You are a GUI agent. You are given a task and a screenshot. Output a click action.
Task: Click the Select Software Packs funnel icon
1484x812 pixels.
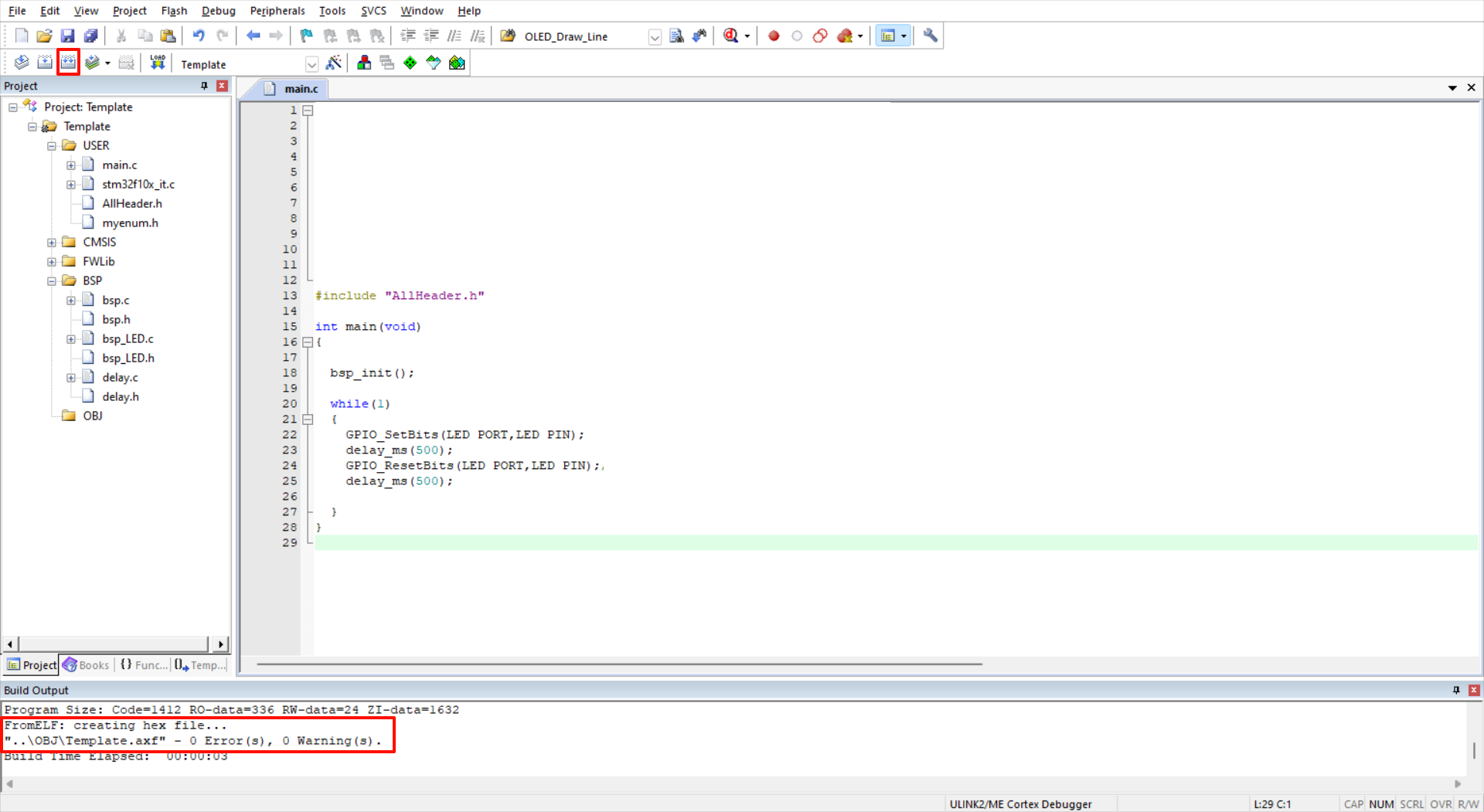pos(434,63)
